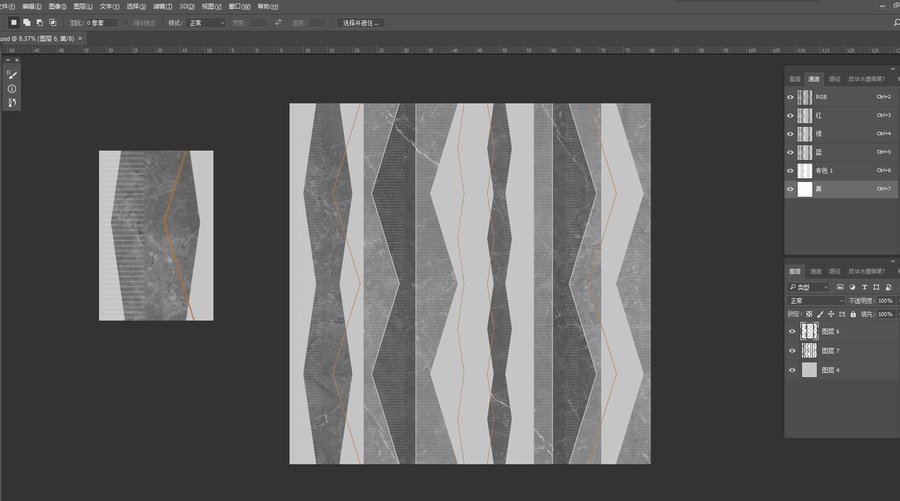Close the small floating tool panel
Image resolution: width=900 pixels, height=501 pixels.
click(x=17, y=60)
